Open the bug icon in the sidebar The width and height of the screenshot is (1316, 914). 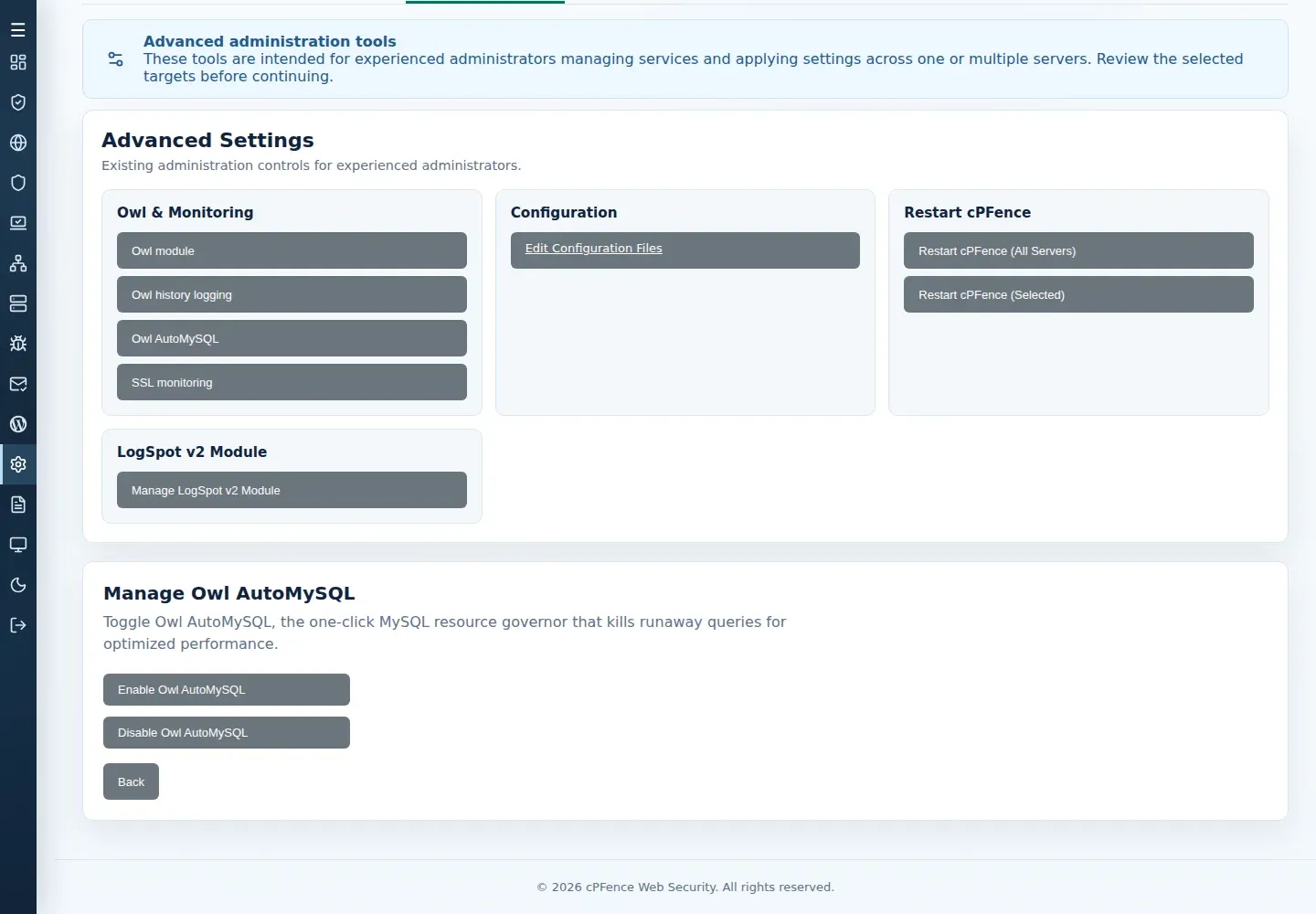[18, 344]
